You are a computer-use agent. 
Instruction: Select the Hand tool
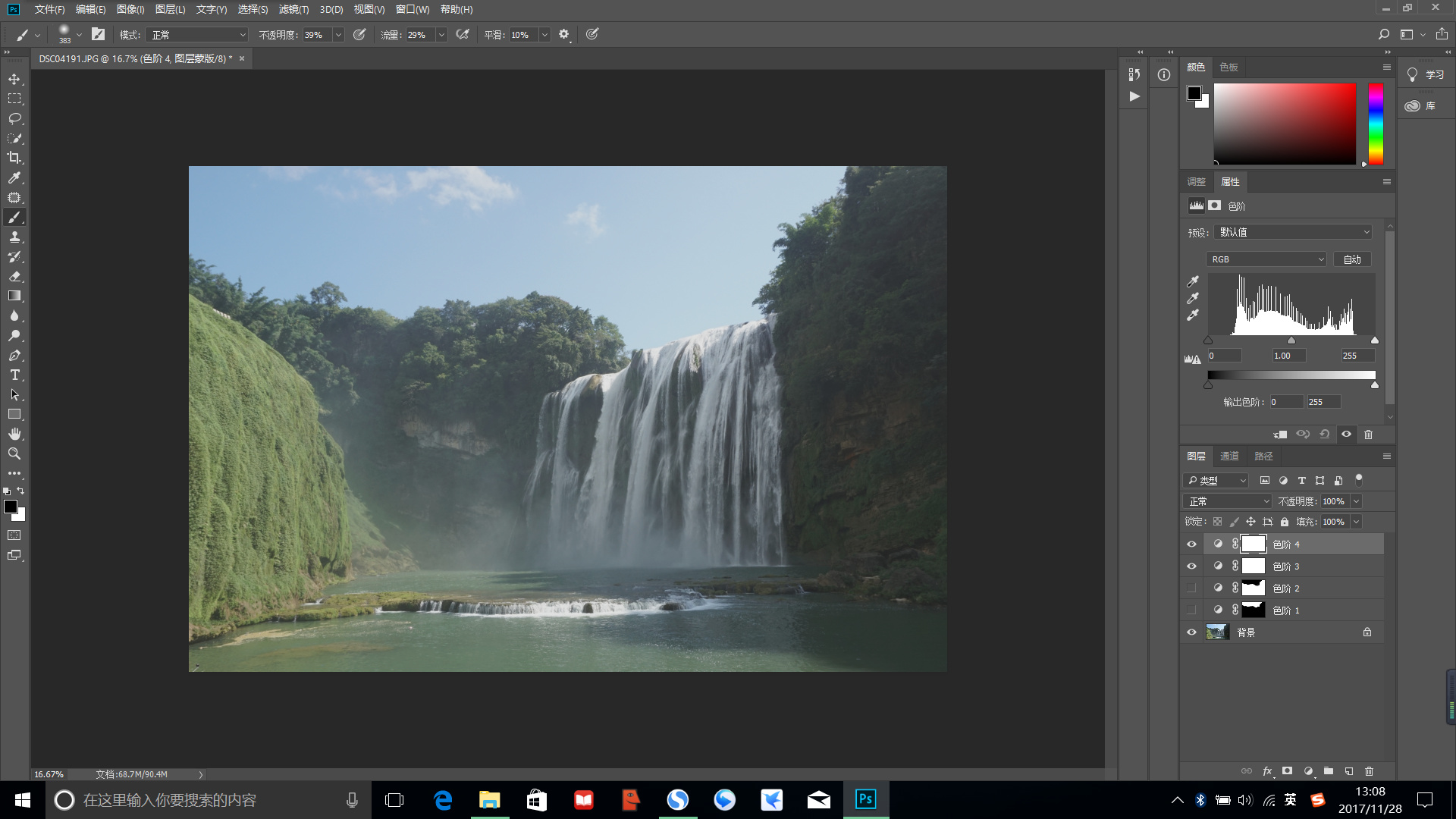click(14, 434)
